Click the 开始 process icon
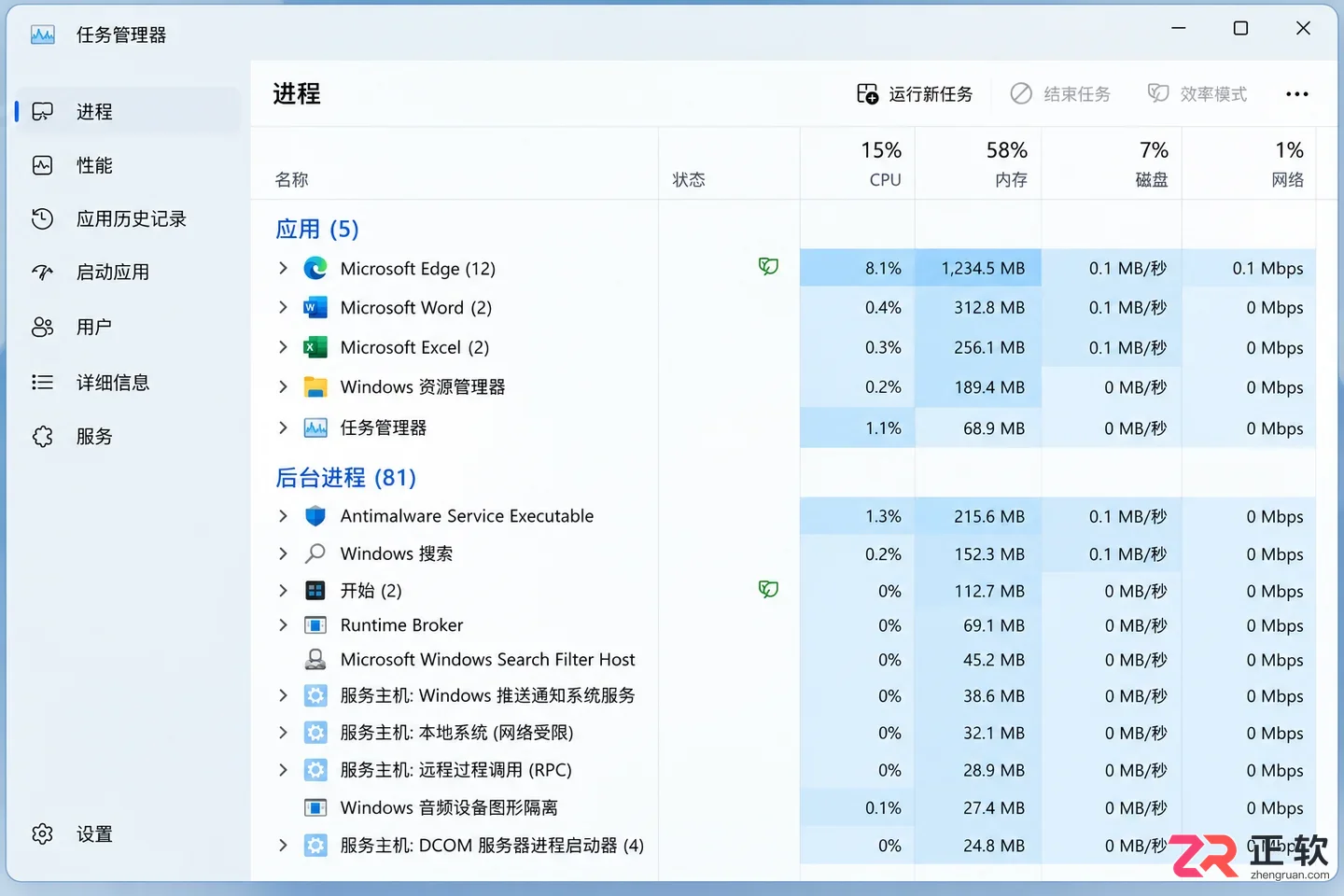The image size is (1344, 896). click(x=315, y=591)
